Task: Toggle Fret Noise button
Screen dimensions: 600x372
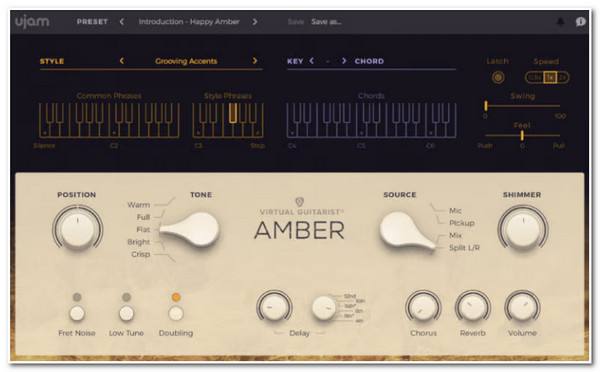Action: [x=77, y=313]
